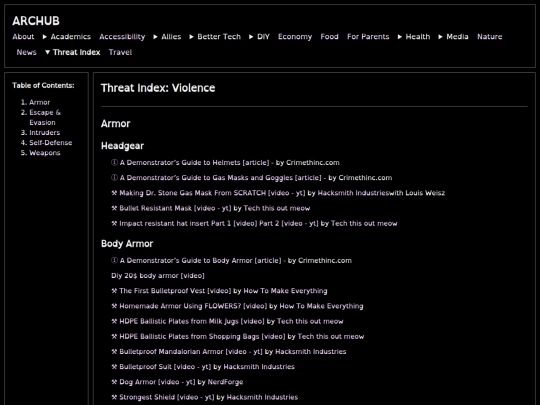The image size is (540, 405).
Task: Open Strongest Shield video link
Action: pos(167,397)
